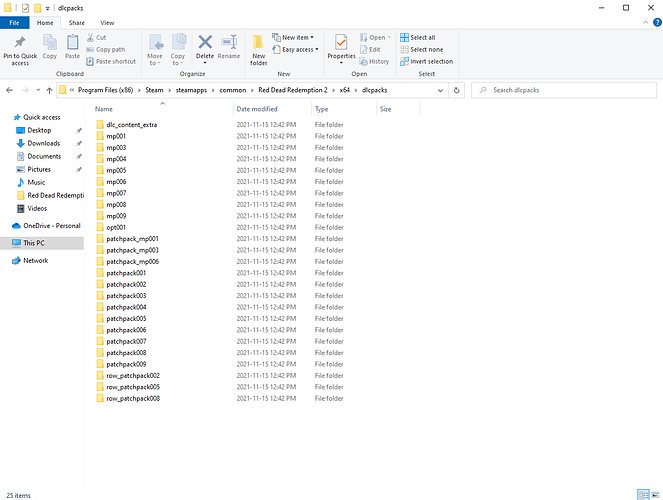The image size is (663, 500).
Task: Open the blue Help question icon
Action: tap(657, 22)
